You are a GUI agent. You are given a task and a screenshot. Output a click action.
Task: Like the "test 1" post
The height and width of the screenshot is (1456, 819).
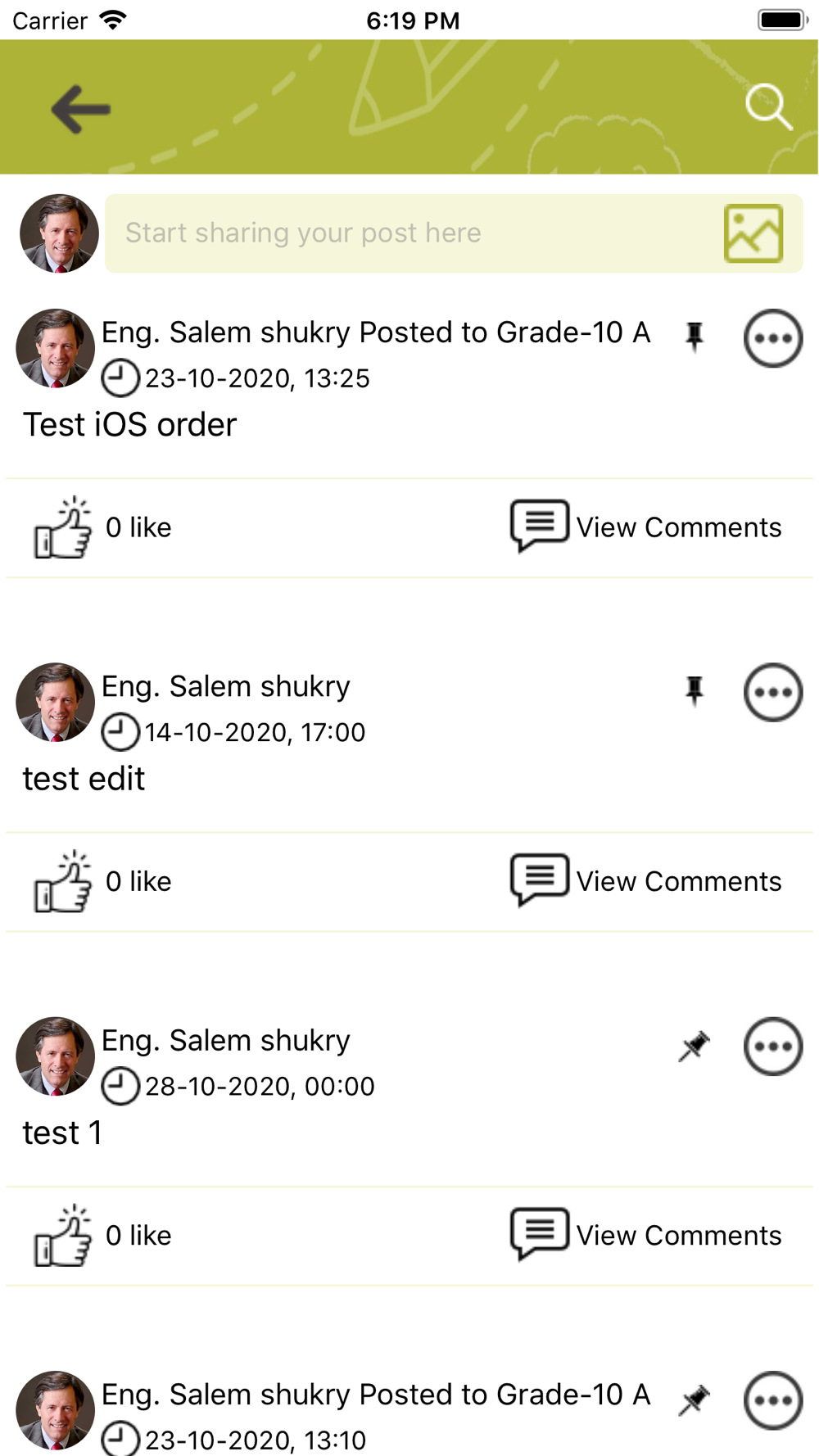tap(62, 1235)
